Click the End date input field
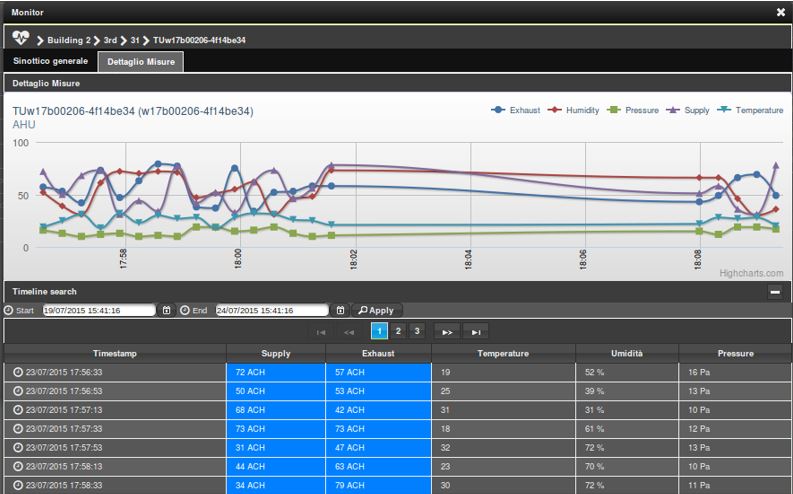793x494 pixels. click(x=272, y=310)
